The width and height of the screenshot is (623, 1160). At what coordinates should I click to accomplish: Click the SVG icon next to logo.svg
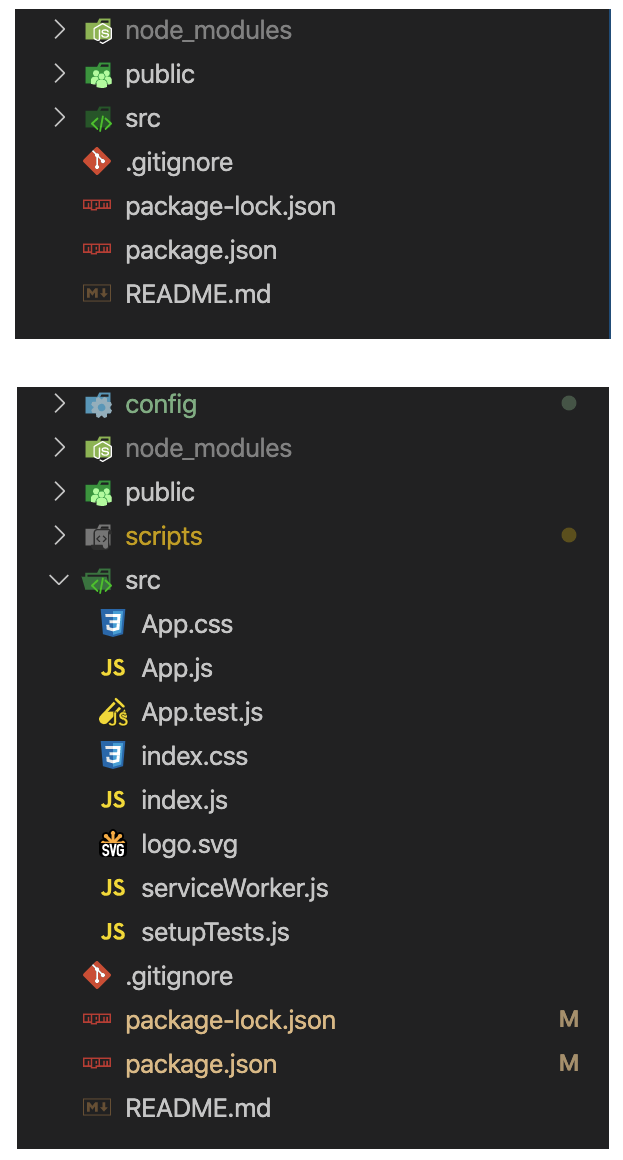point(112,844)
